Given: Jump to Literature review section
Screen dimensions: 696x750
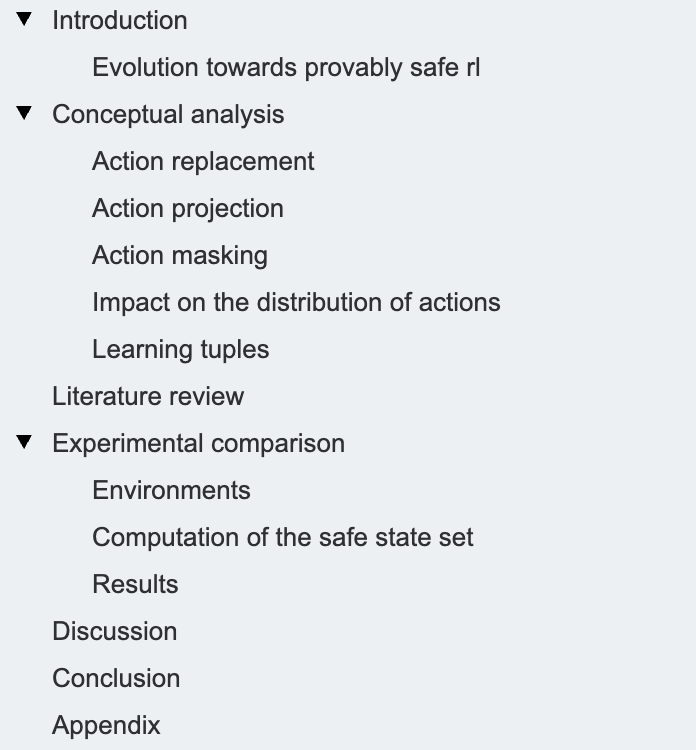Looking at the screenshot, I should pyautogui.click(x=148, y=397).
